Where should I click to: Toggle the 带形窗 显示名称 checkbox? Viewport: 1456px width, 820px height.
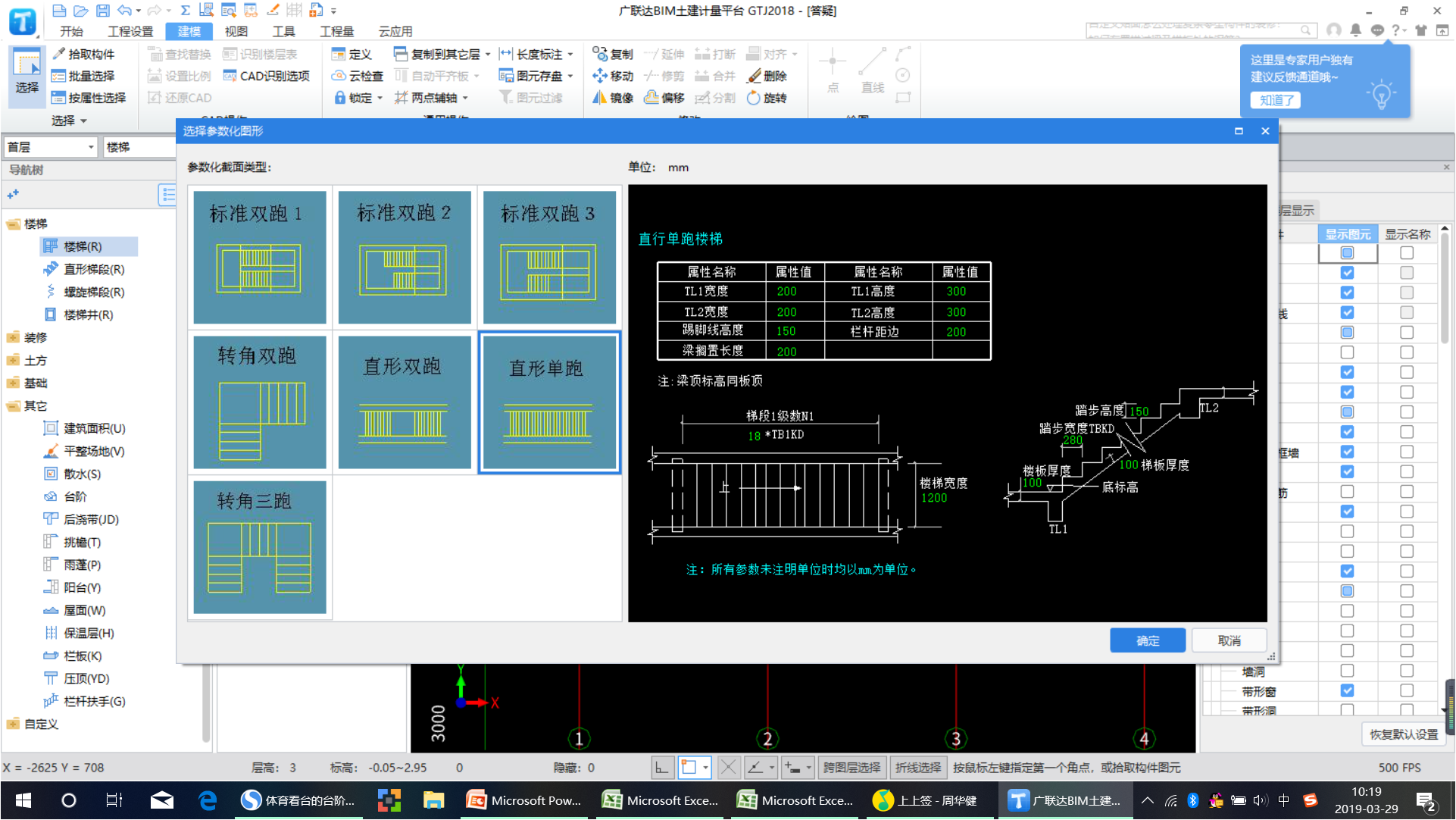tap(1407, 690)
